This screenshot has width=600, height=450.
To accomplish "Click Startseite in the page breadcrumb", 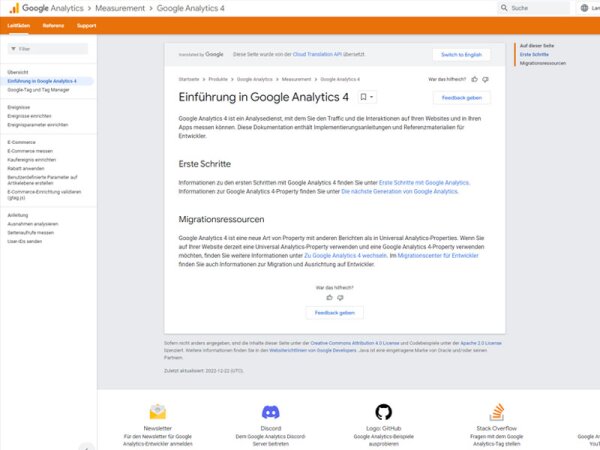I will pos(189,79).
